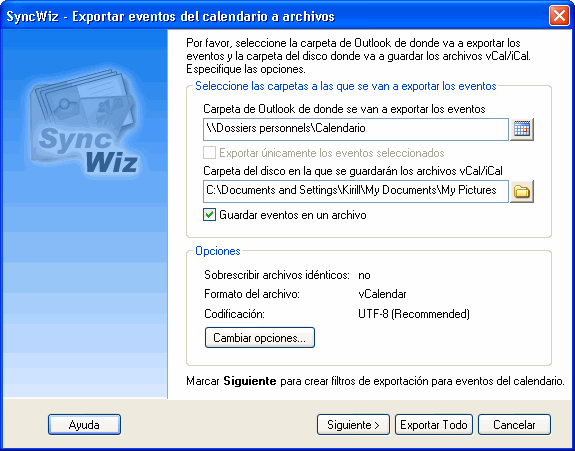This screenshot has width=575, height=451.
Task: Select the 'UTF-8 (Recommended)' encoding value
Action: [414, 314]
